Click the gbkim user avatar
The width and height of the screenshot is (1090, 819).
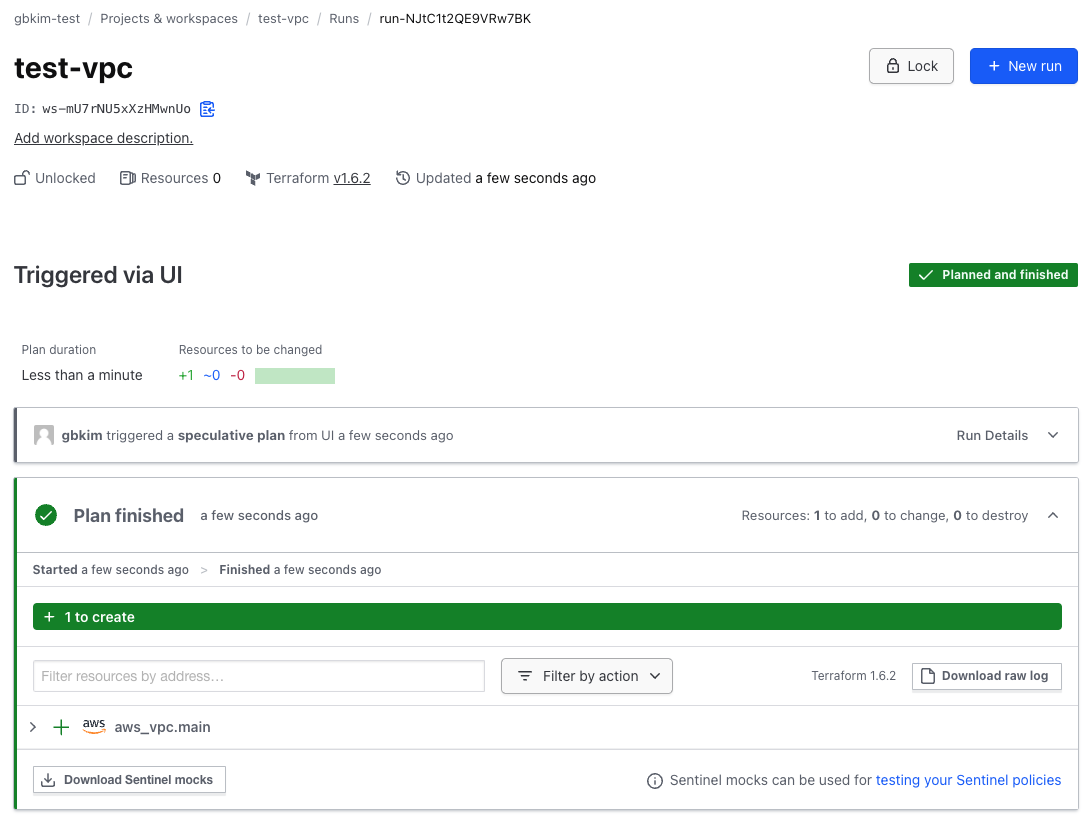point(44,435)
